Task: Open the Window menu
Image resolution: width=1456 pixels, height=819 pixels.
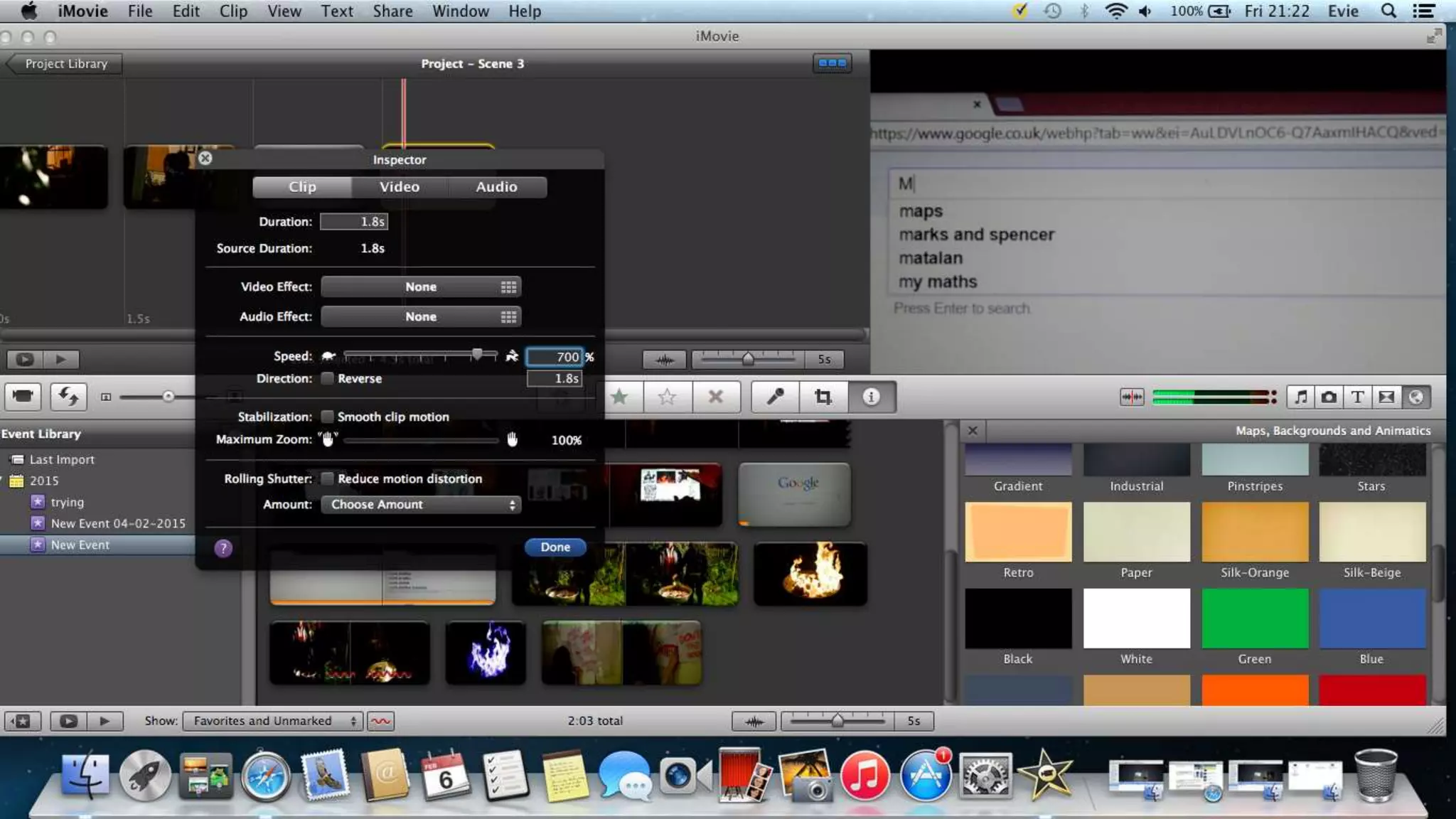Action: pyautogui.click(x=461, y=11)
